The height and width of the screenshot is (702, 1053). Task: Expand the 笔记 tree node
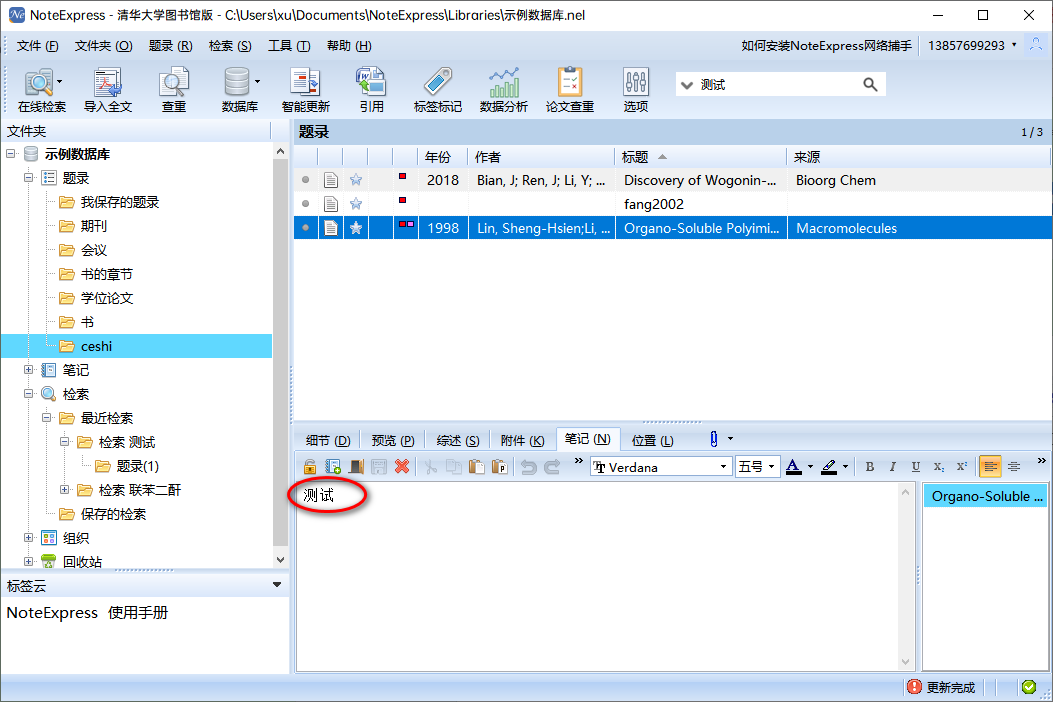click(29, 369)
